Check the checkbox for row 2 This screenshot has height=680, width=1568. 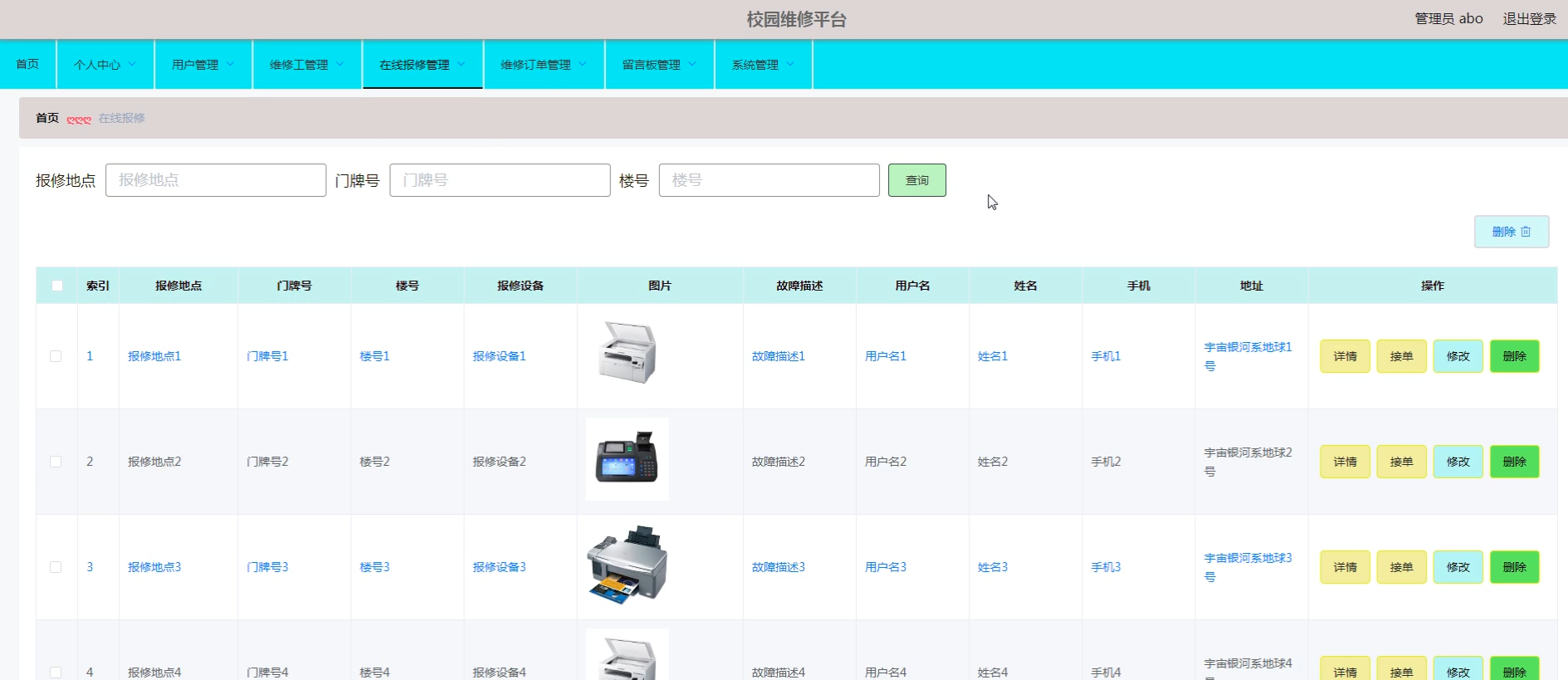pyautogui.click(x=56, y=462)
